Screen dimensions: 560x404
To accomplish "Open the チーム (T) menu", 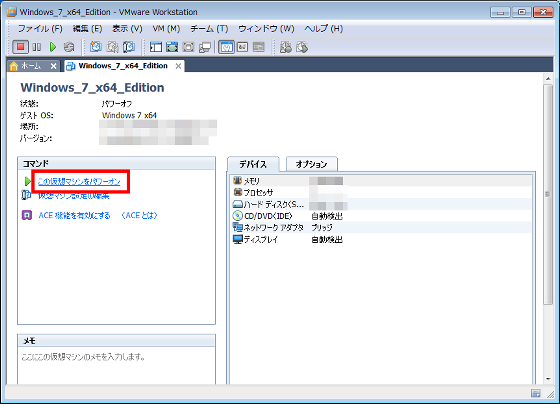I will (x=209, y=29).
